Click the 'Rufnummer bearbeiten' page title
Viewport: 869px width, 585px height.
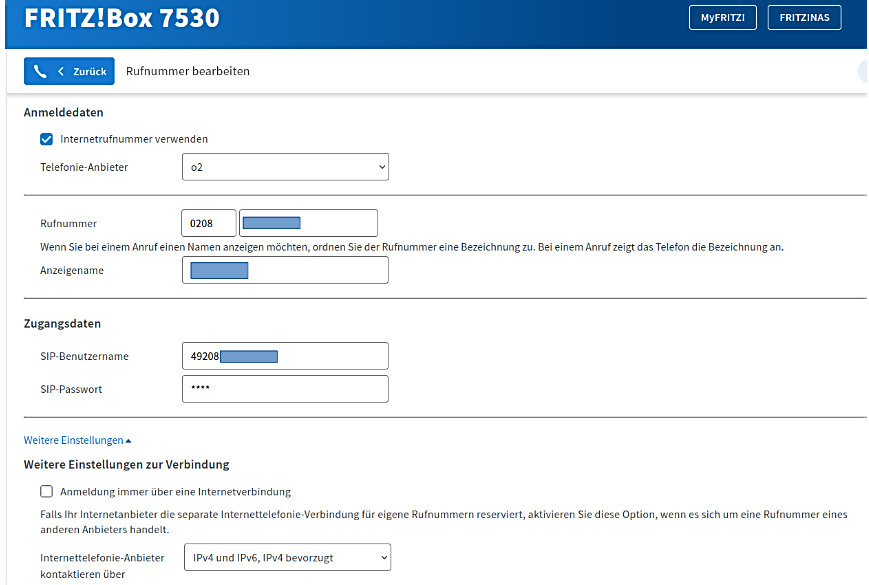(x=188, y=71)
